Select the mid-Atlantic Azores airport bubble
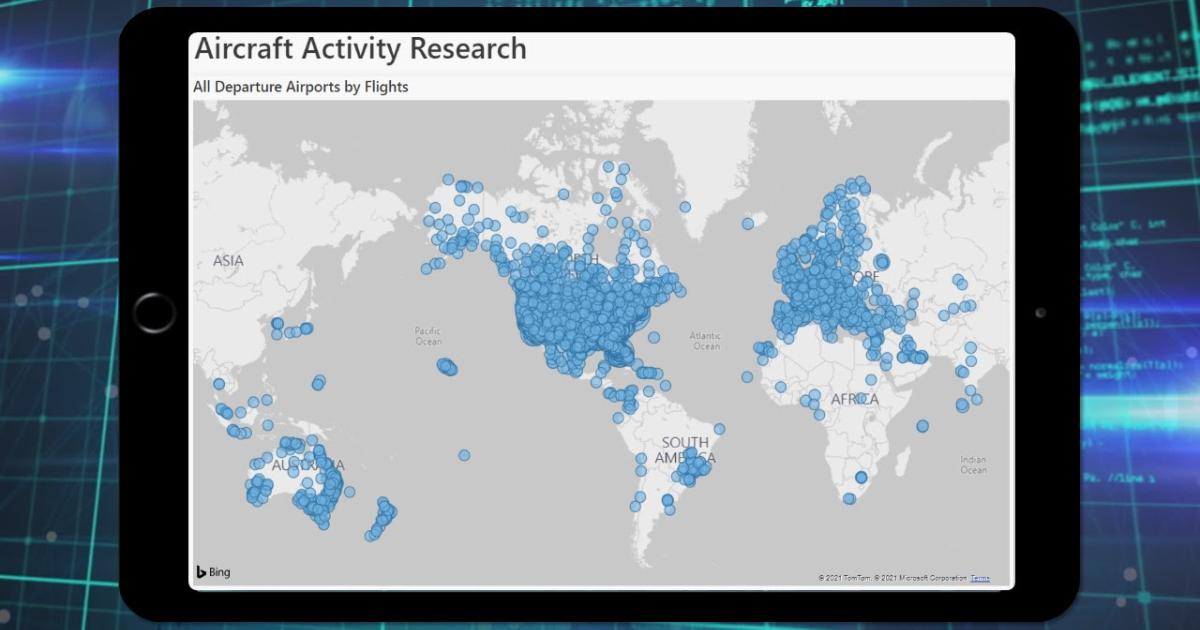The width and height of the screenshot is (1200, 630). [x=747, y=376]
